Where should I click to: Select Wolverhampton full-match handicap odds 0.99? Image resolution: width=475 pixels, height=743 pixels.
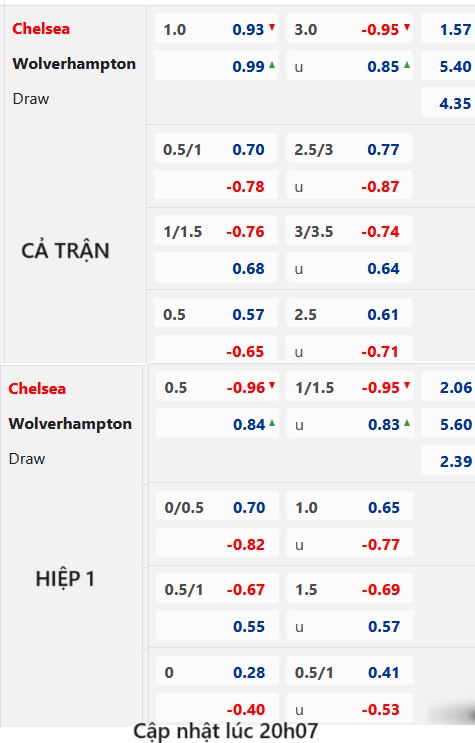248,66
